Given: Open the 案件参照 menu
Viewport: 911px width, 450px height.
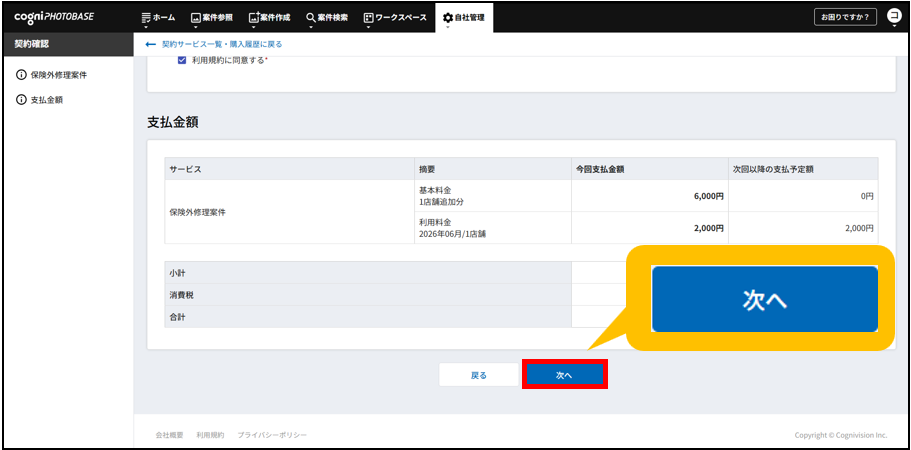Looking at the screenshot, I should (212, 18).
